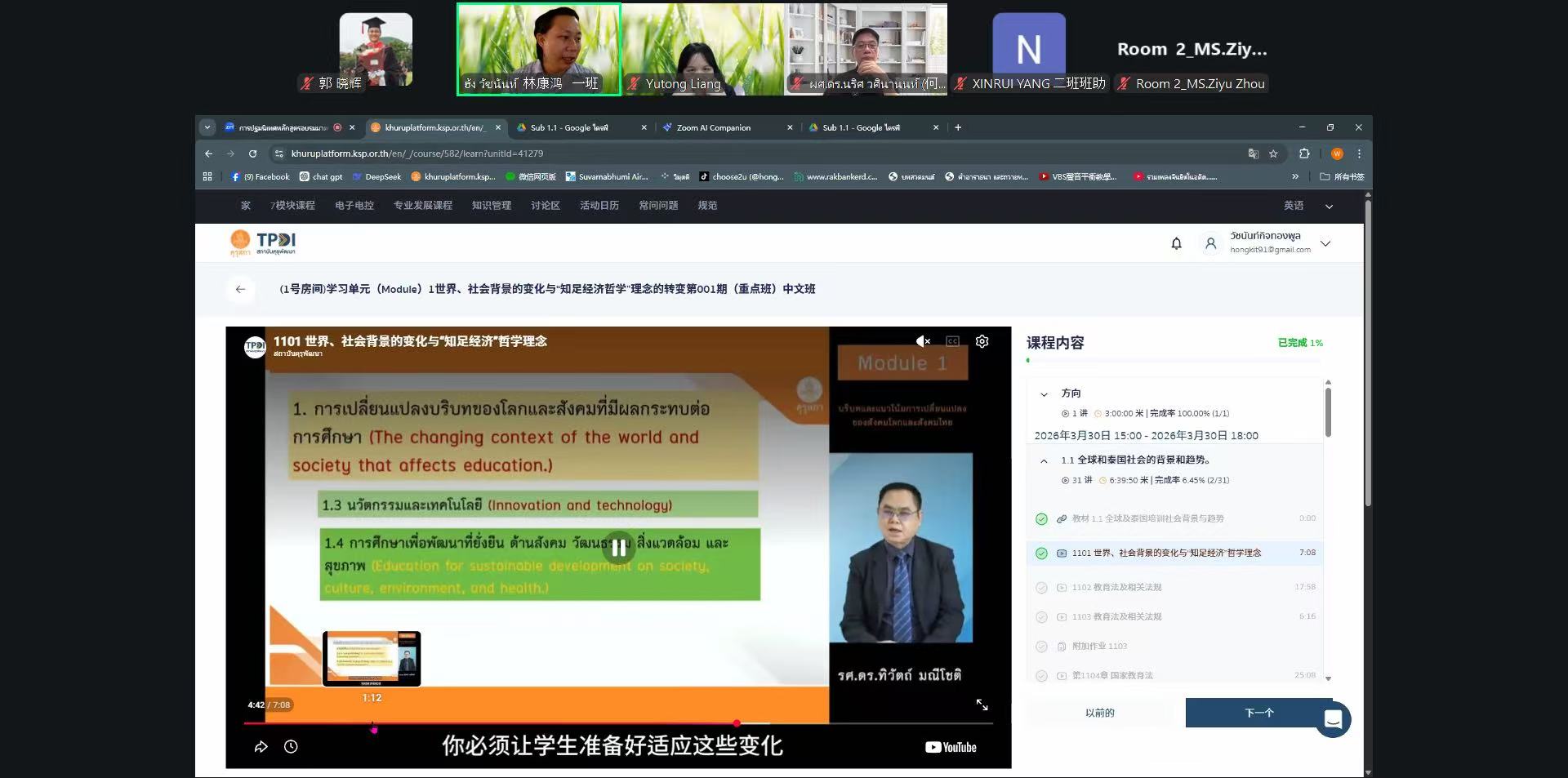Click the YouTube logo on the player
1568x778 pixels.
950,746
